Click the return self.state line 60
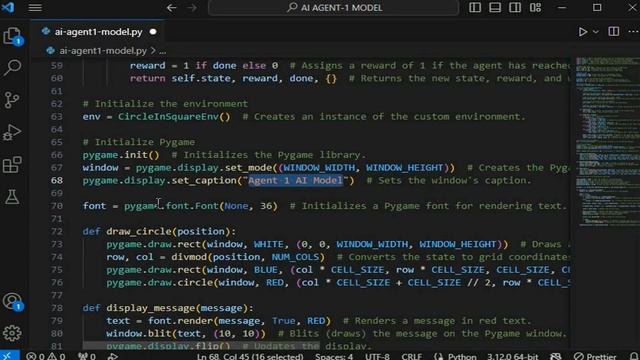 pos(233,78)
